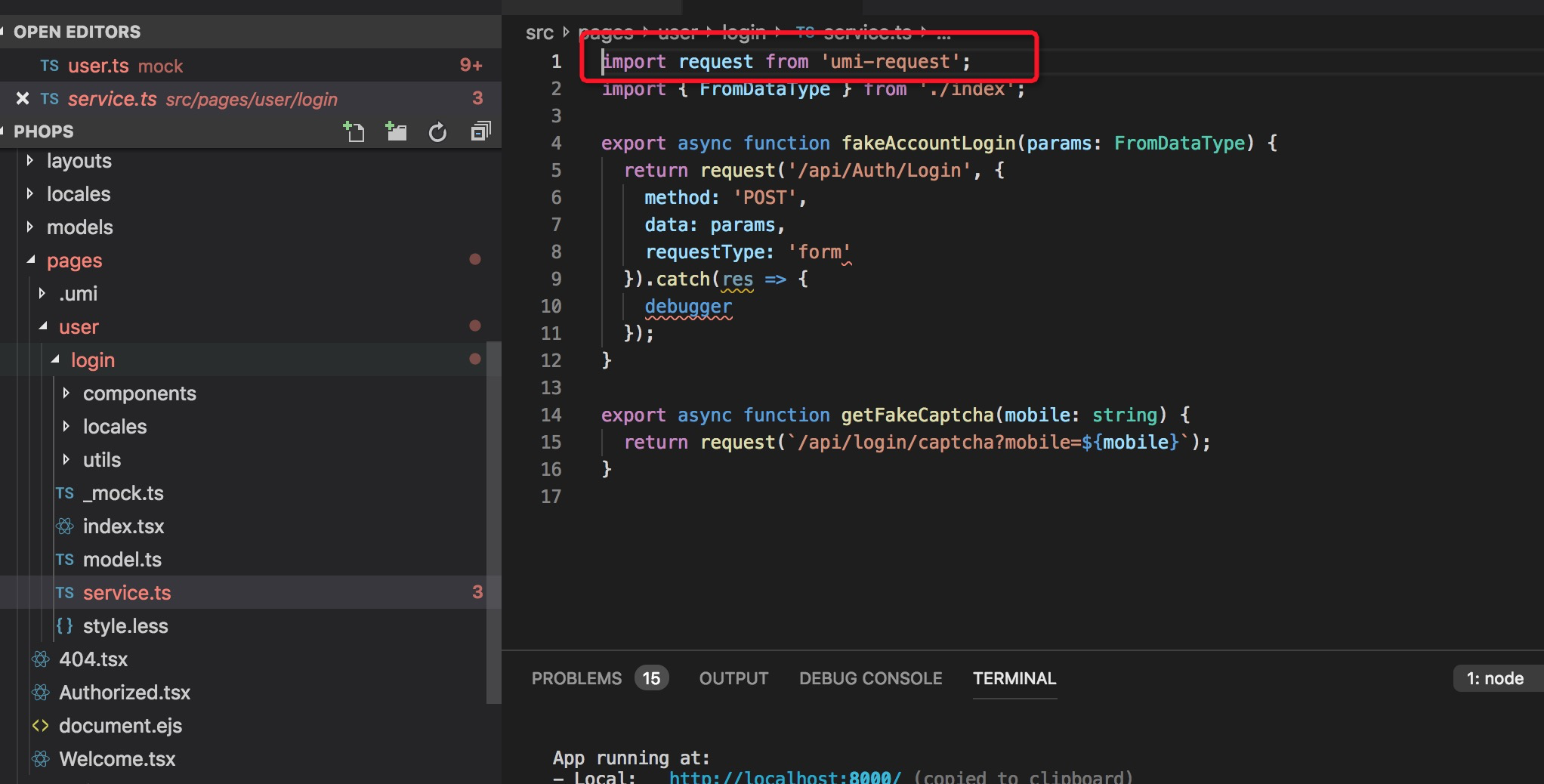1544x784 pixels.
Task: Open the PROBLEMS panel tab
Action: 576,678
